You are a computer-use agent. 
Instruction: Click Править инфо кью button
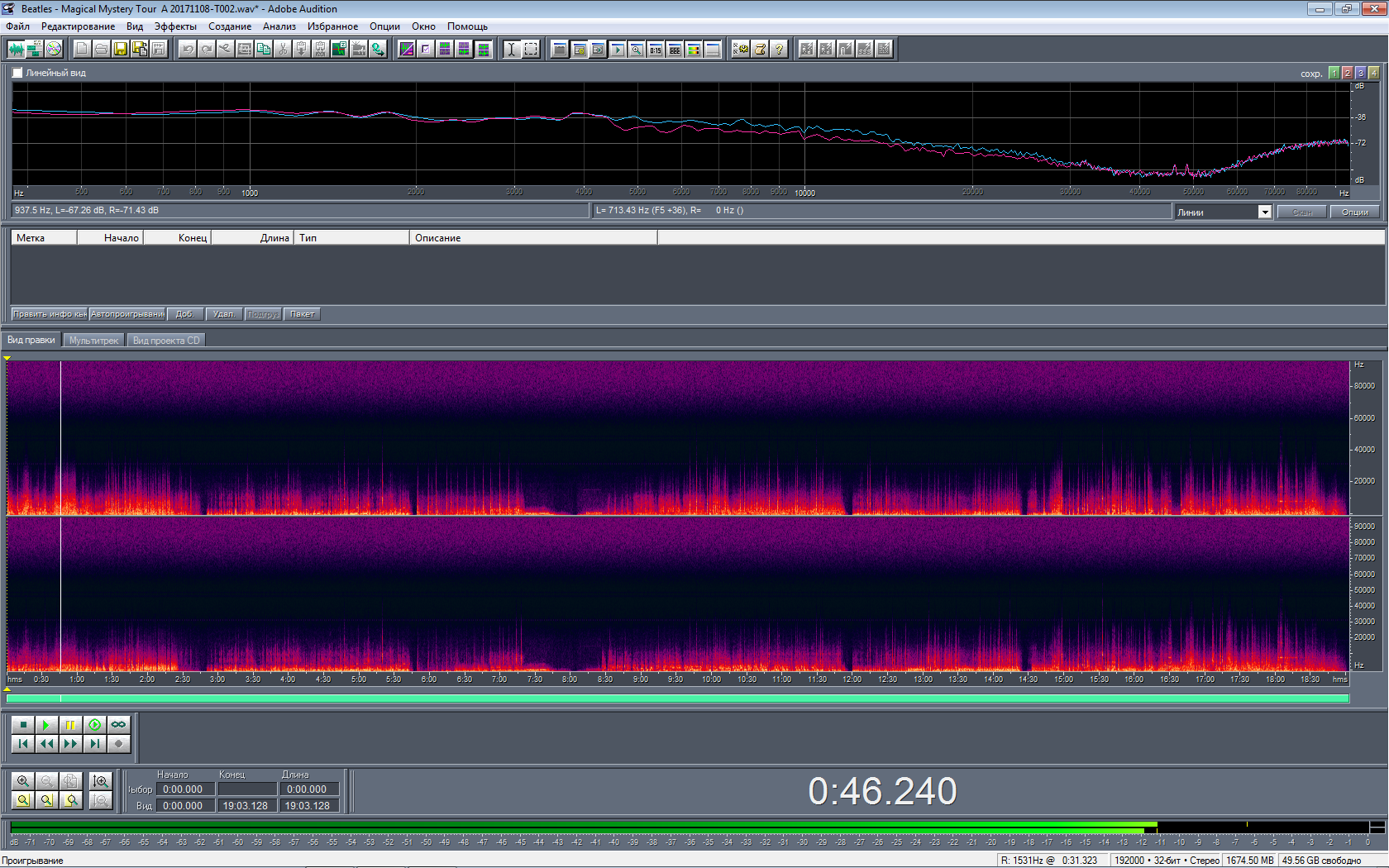50,314
